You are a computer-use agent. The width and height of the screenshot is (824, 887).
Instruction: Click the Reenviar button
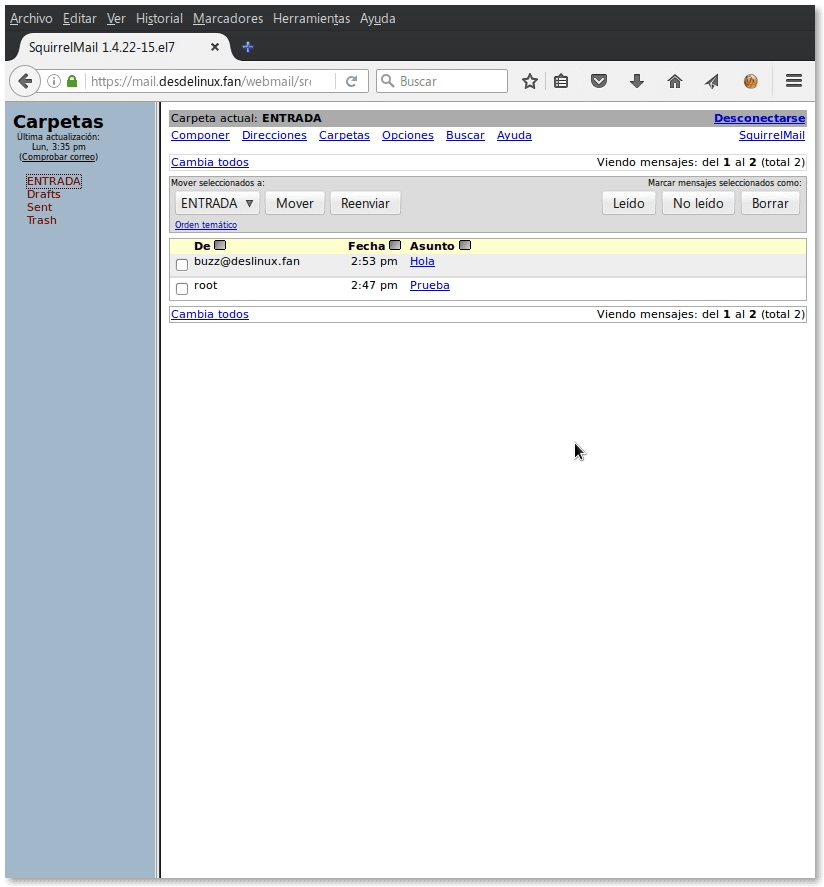(365, 203)
